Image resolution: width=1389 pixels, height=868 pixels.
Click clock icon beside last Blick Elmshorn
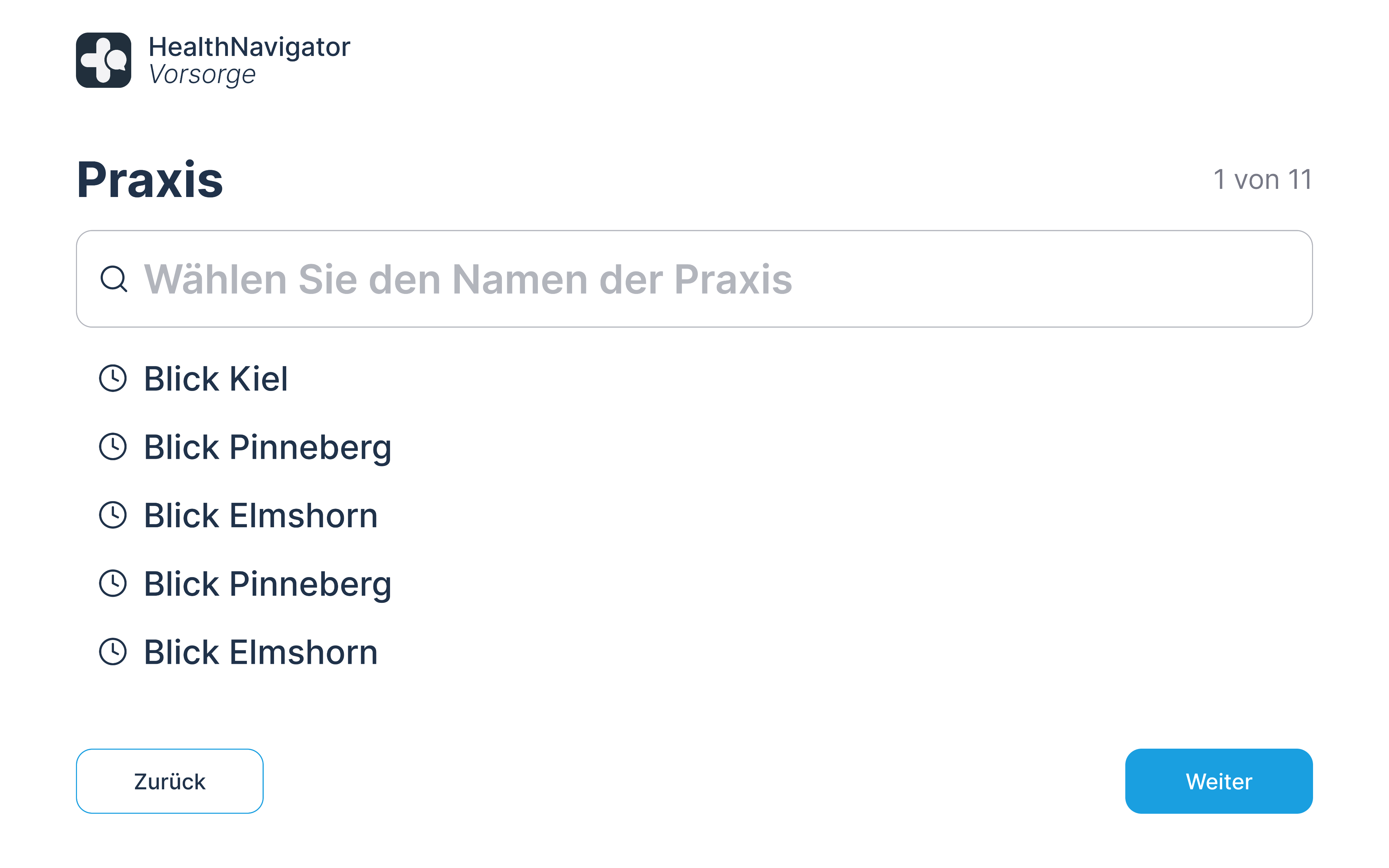pyautogui.click(x=113, y=652)
